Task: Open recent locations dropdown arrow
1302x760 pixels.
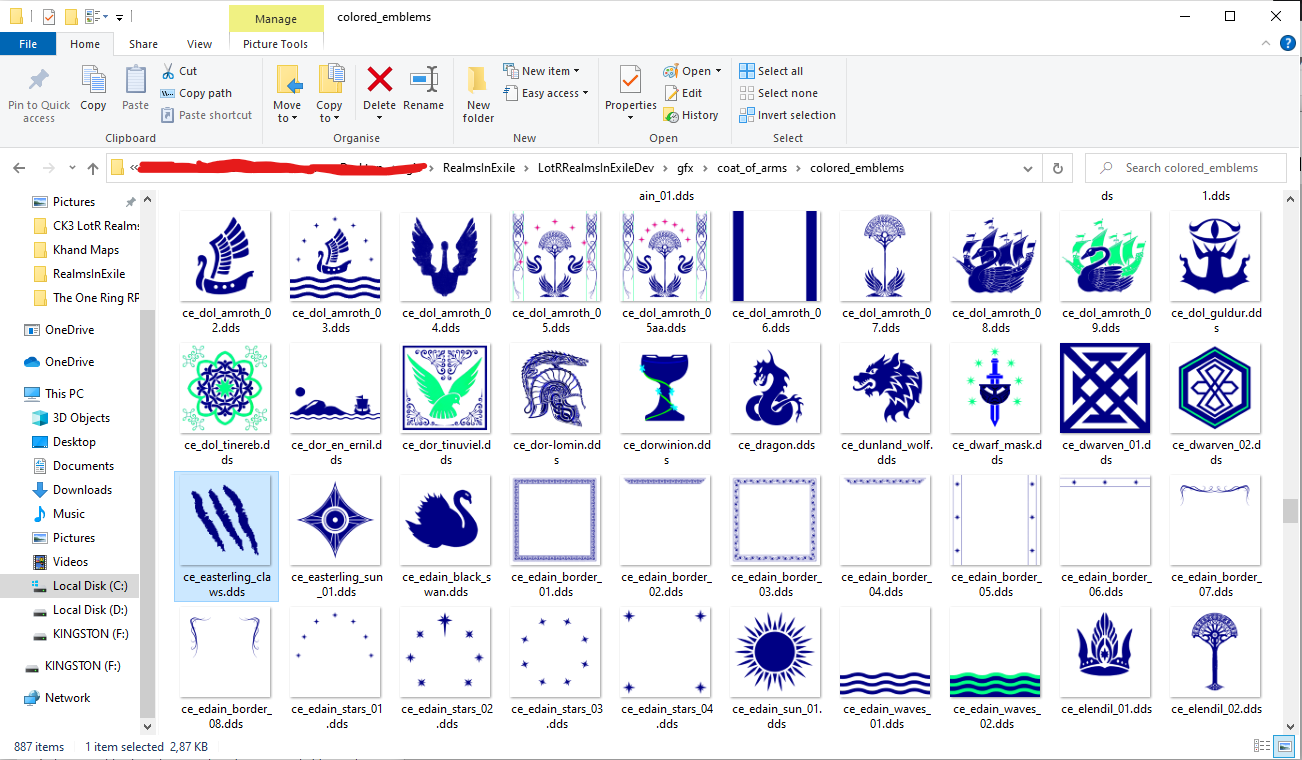Action: [x=72, y=168]
